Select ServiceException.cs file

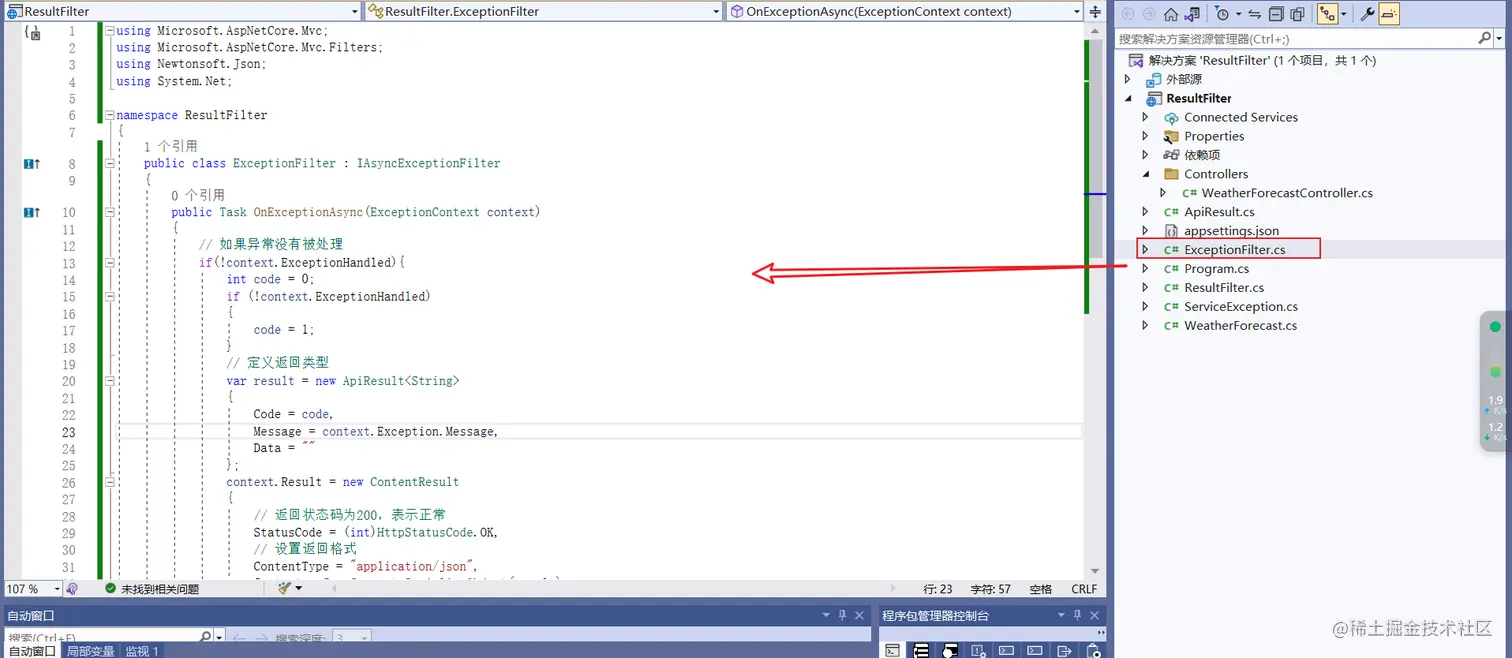pyautogui.click(x=1241, y=307)
